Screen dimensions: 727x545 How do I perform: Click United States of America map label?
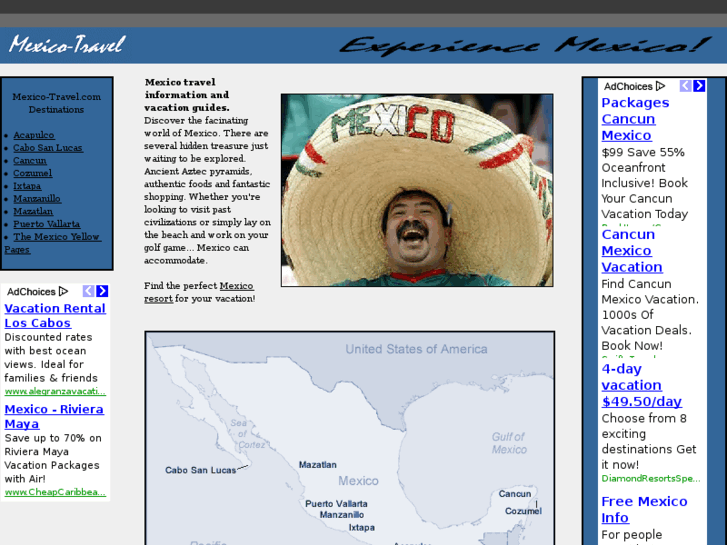pyautogui.click(x=416, y=349)
